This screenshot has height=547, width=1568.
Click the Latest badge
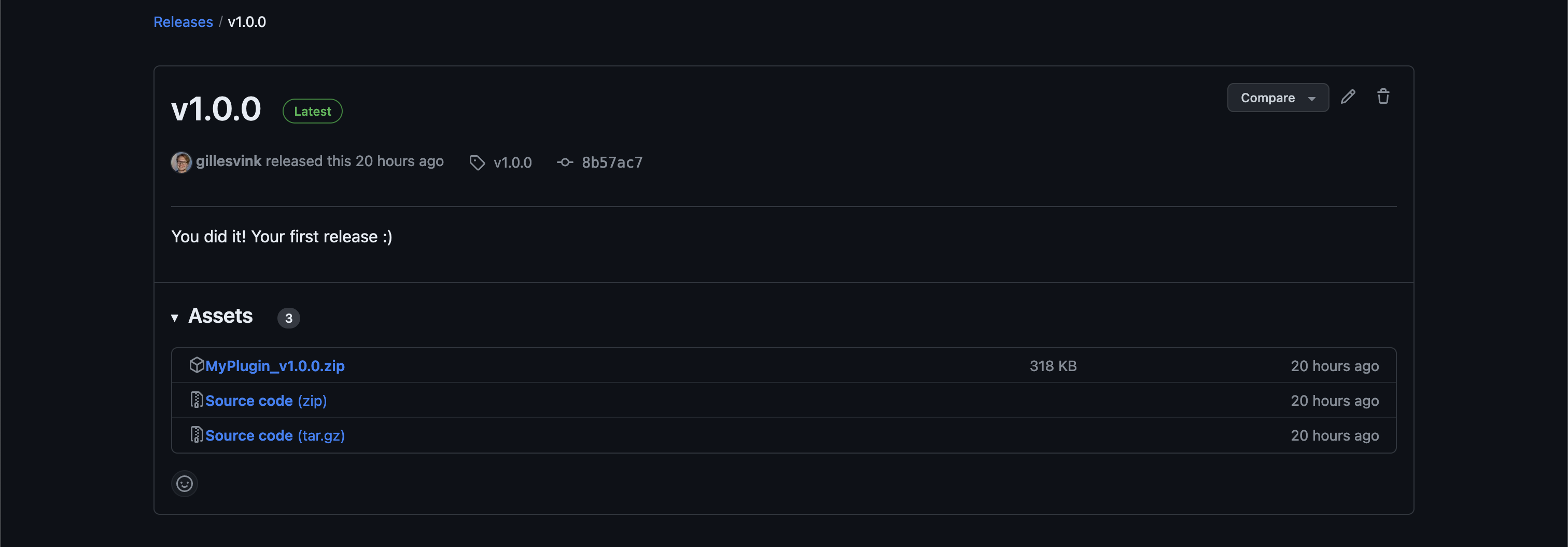pyautogui.click(x=312, y=112)
